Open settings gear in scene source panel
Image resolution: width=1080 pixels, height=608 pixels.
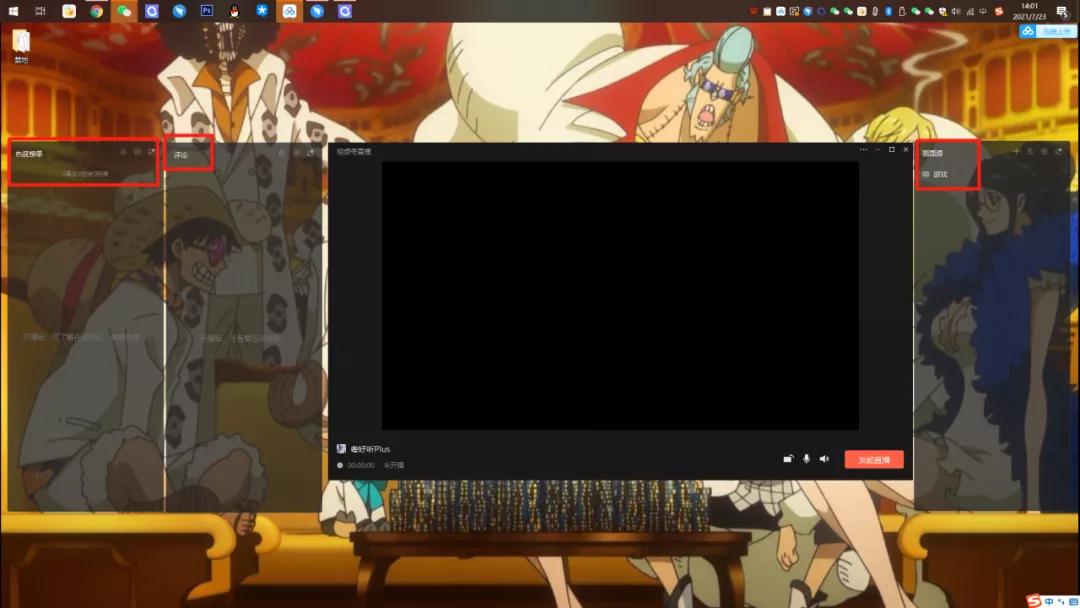(x=1044, y=151)
